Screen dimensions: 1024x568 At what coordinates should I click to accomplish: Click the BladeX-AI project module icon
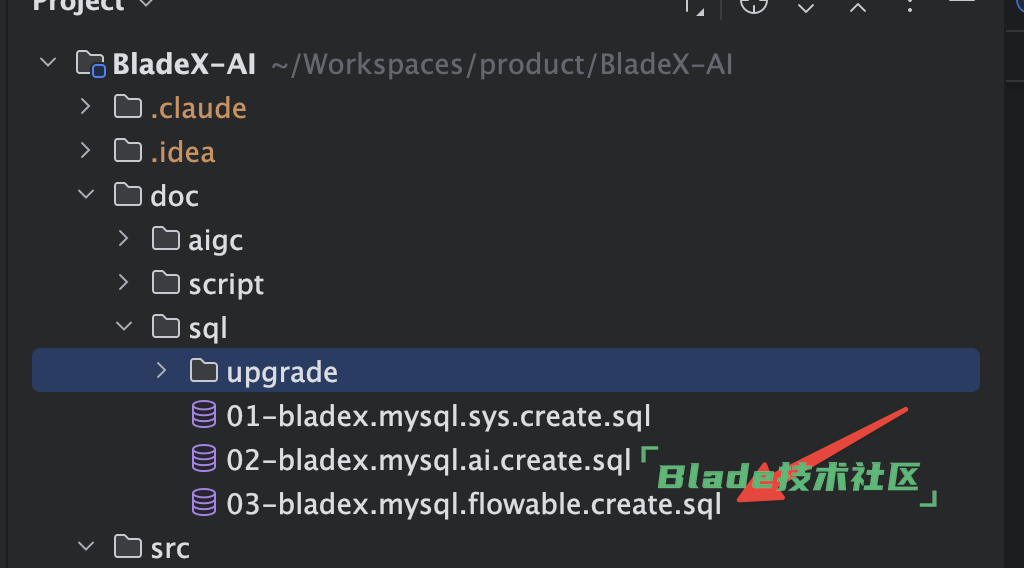coord(91,64)
